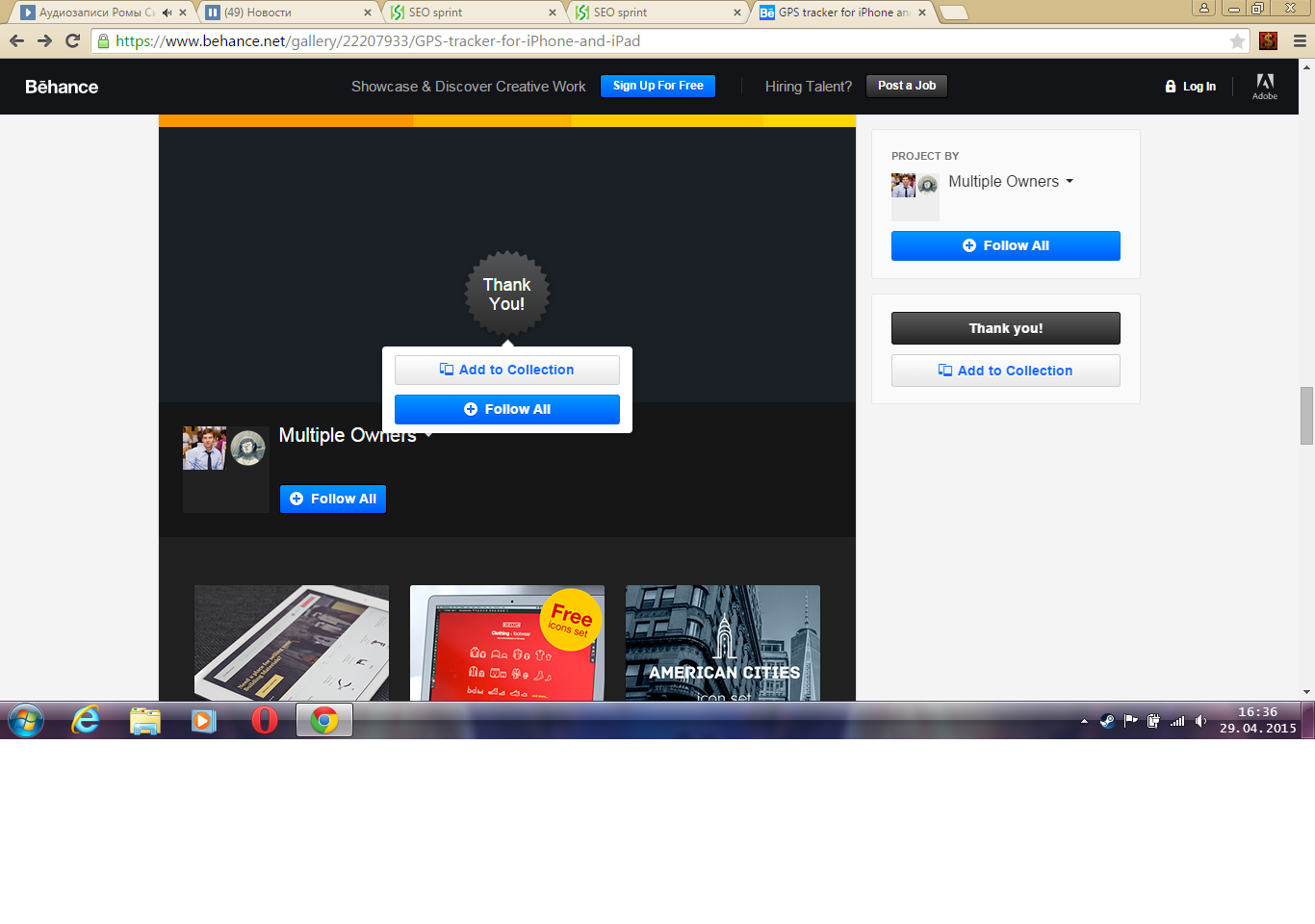This screenshot has width=1315, height=924.
Task: Click the Chrome user profile icon
Action: 1203,8
